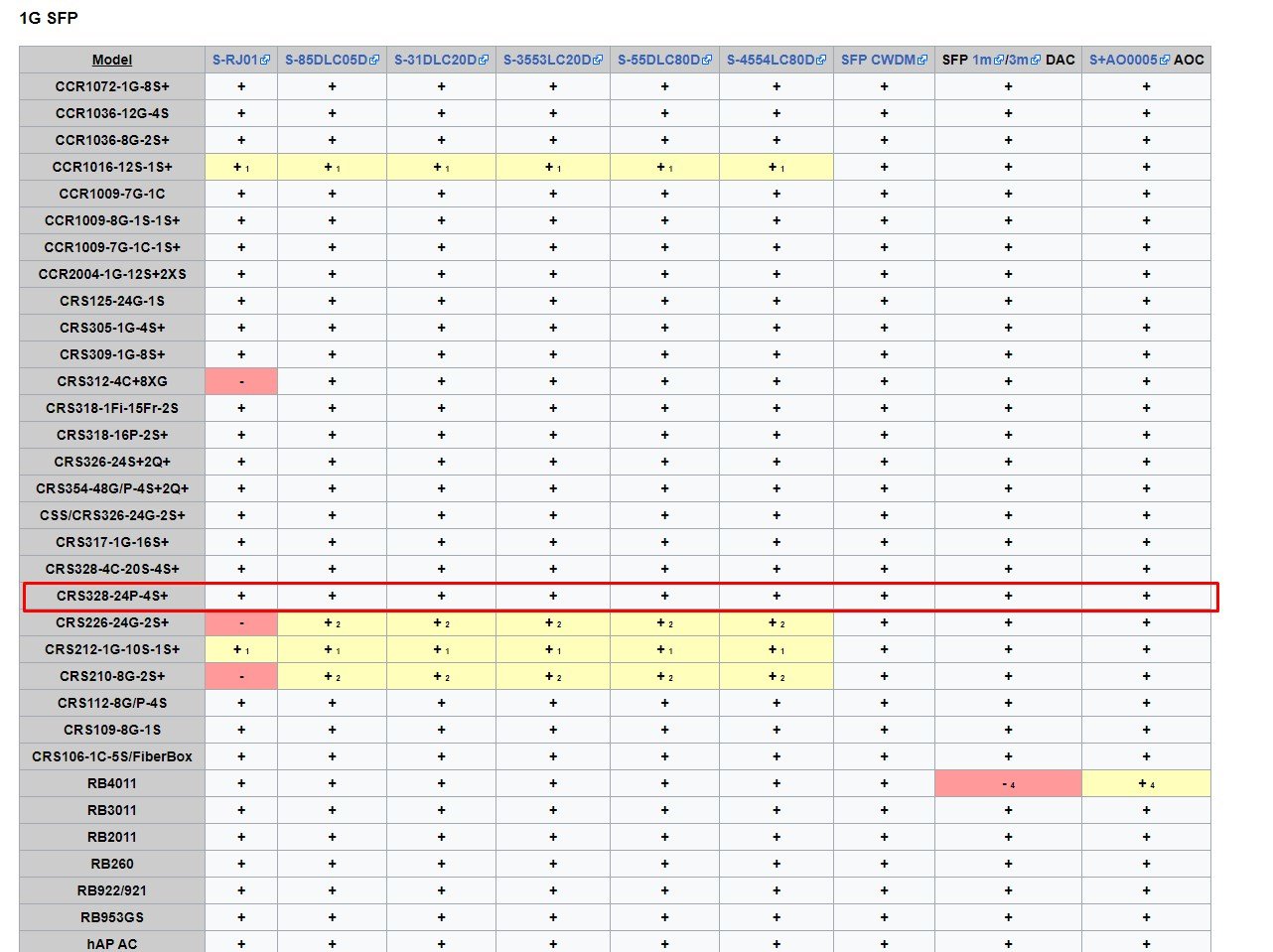Open the S+AO0005 AOC link
Screen dimensions: 1273x952
pos(1124,60)
